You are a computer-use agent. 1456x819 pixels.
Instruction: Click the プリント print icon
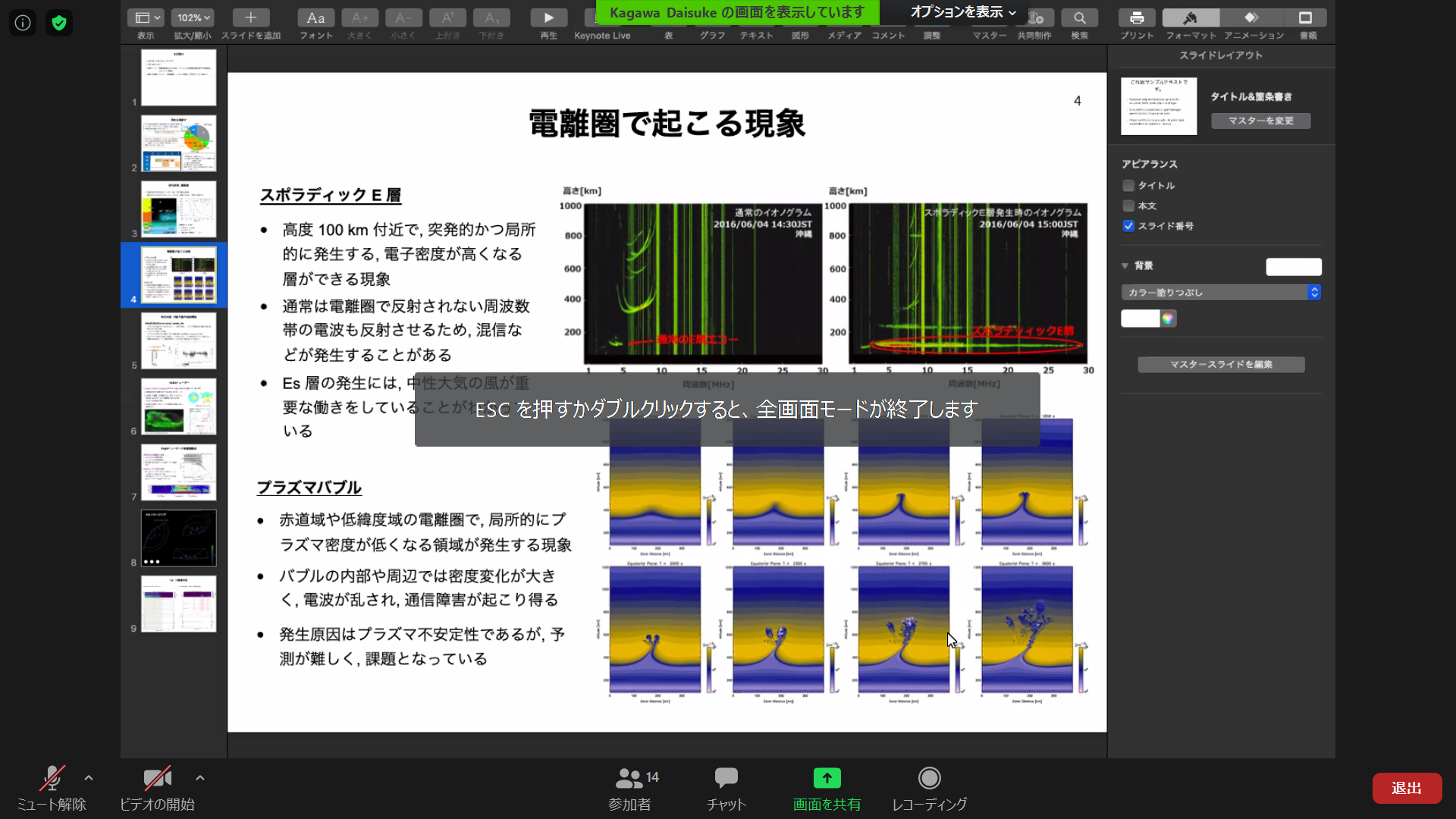1137,17
